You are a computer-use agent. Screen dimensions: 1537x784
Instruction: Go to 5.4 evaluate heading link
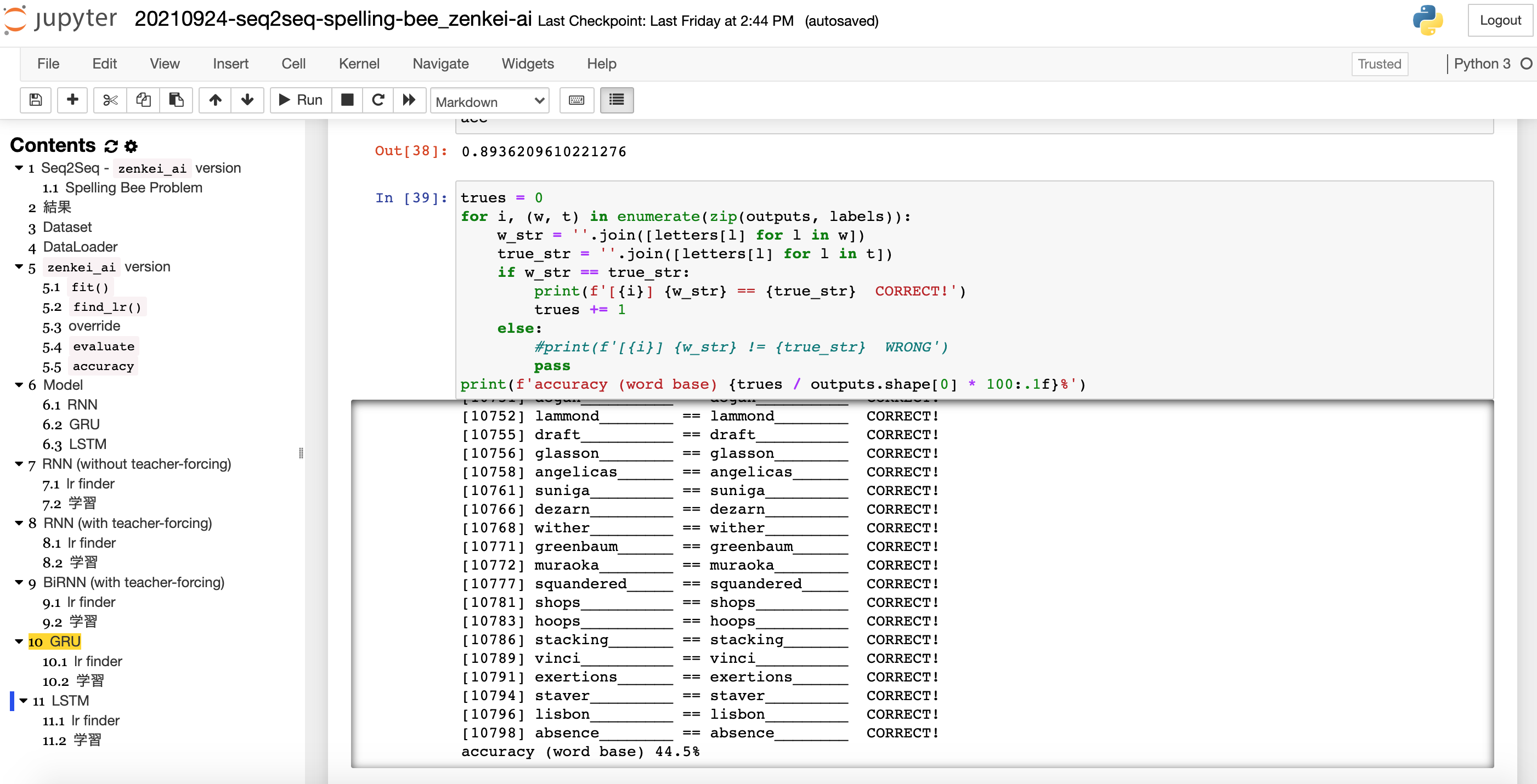(x=103, y=346)
